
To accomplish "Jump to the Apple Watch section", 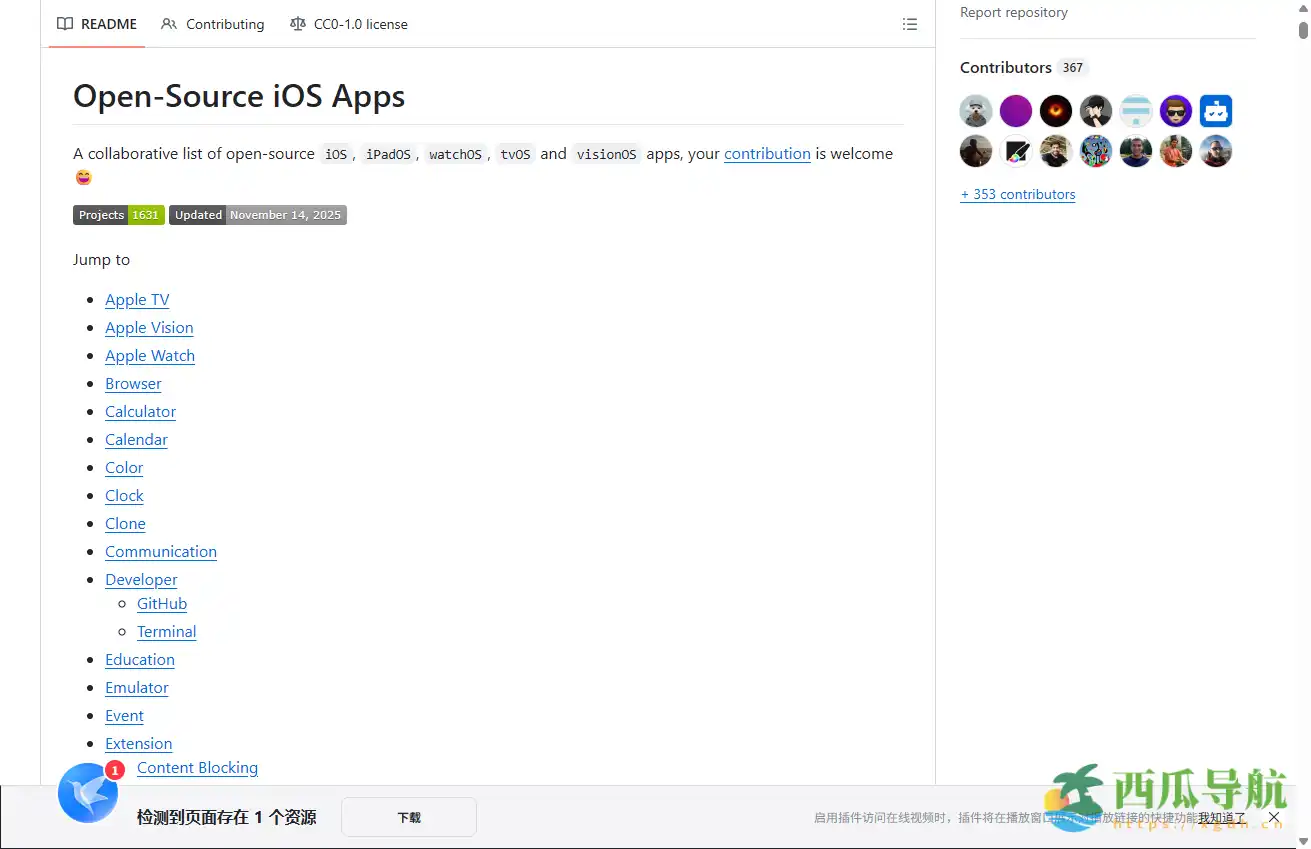I will coord(149,355).
